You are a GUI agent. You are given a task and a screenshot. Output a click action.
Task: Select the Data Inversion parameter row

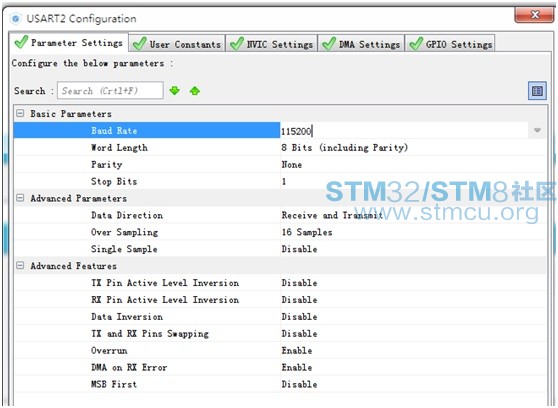tap(280, 317)
